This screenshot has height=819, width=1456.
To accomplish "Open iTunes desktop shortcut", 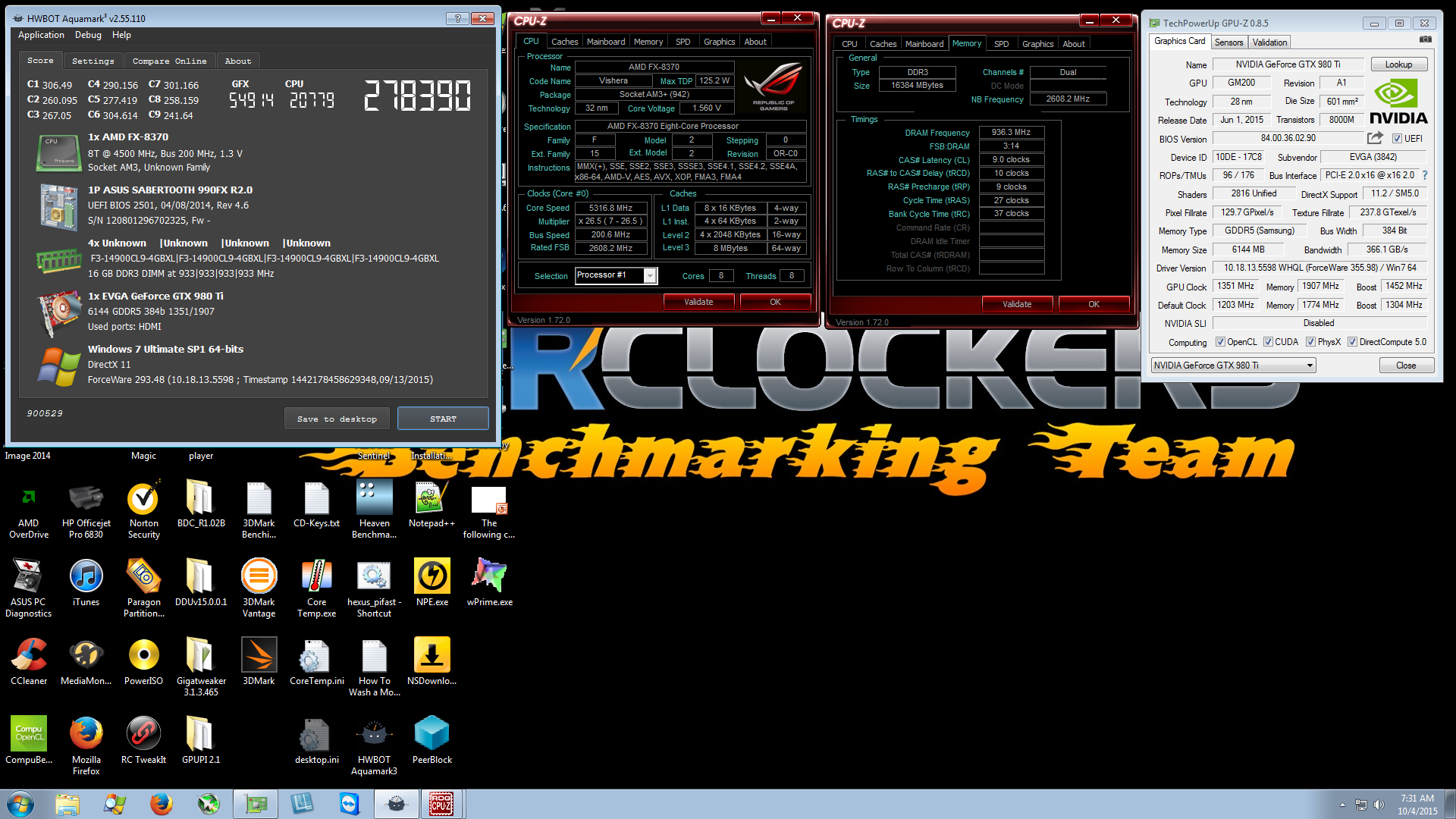I will click(86, 582).
